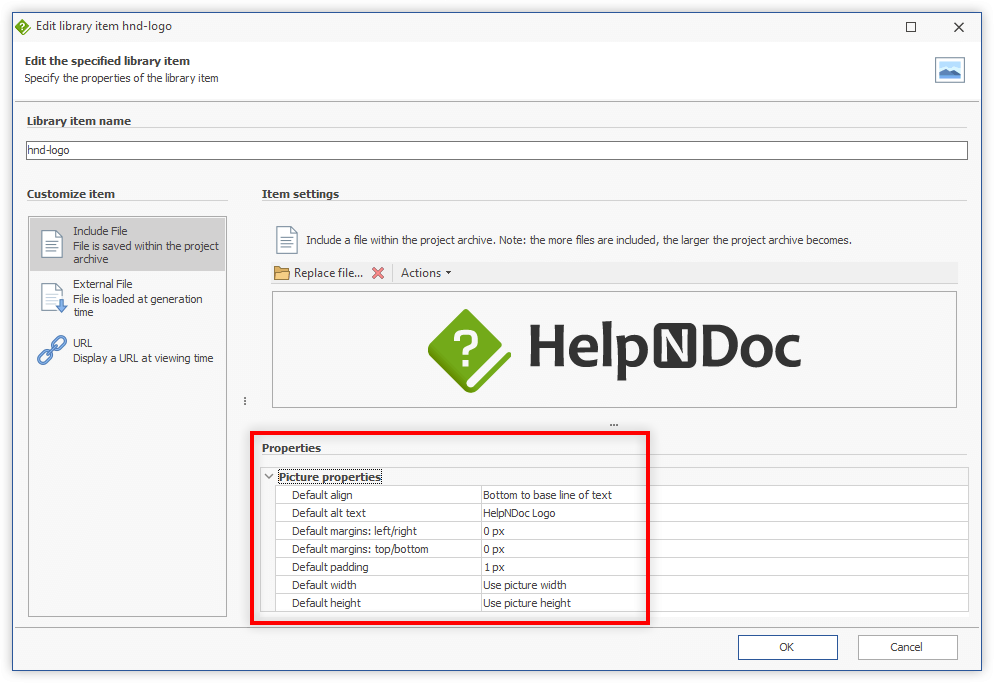
Task: Open the Actions dropdown menu
Action: pyautogui.click(x=426, y=273)
